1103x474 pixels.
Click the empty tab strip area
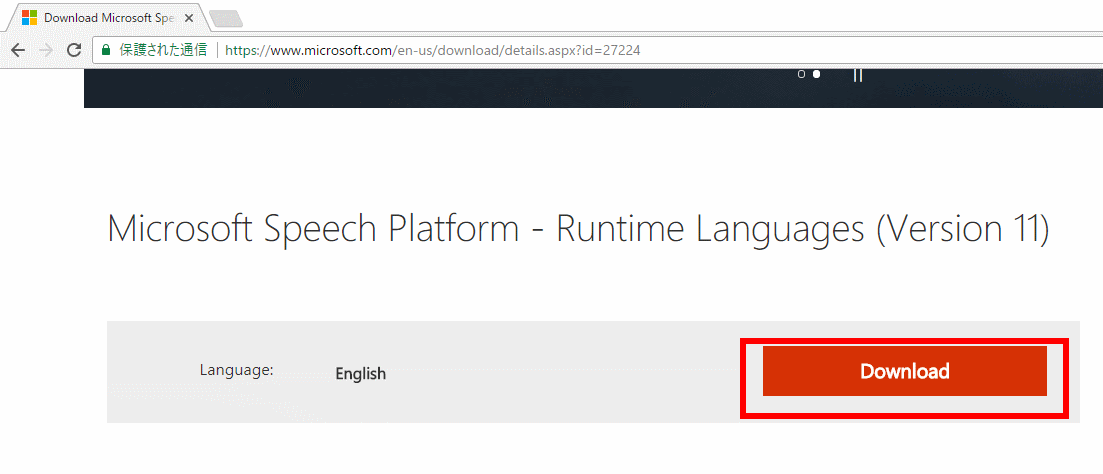650,16
